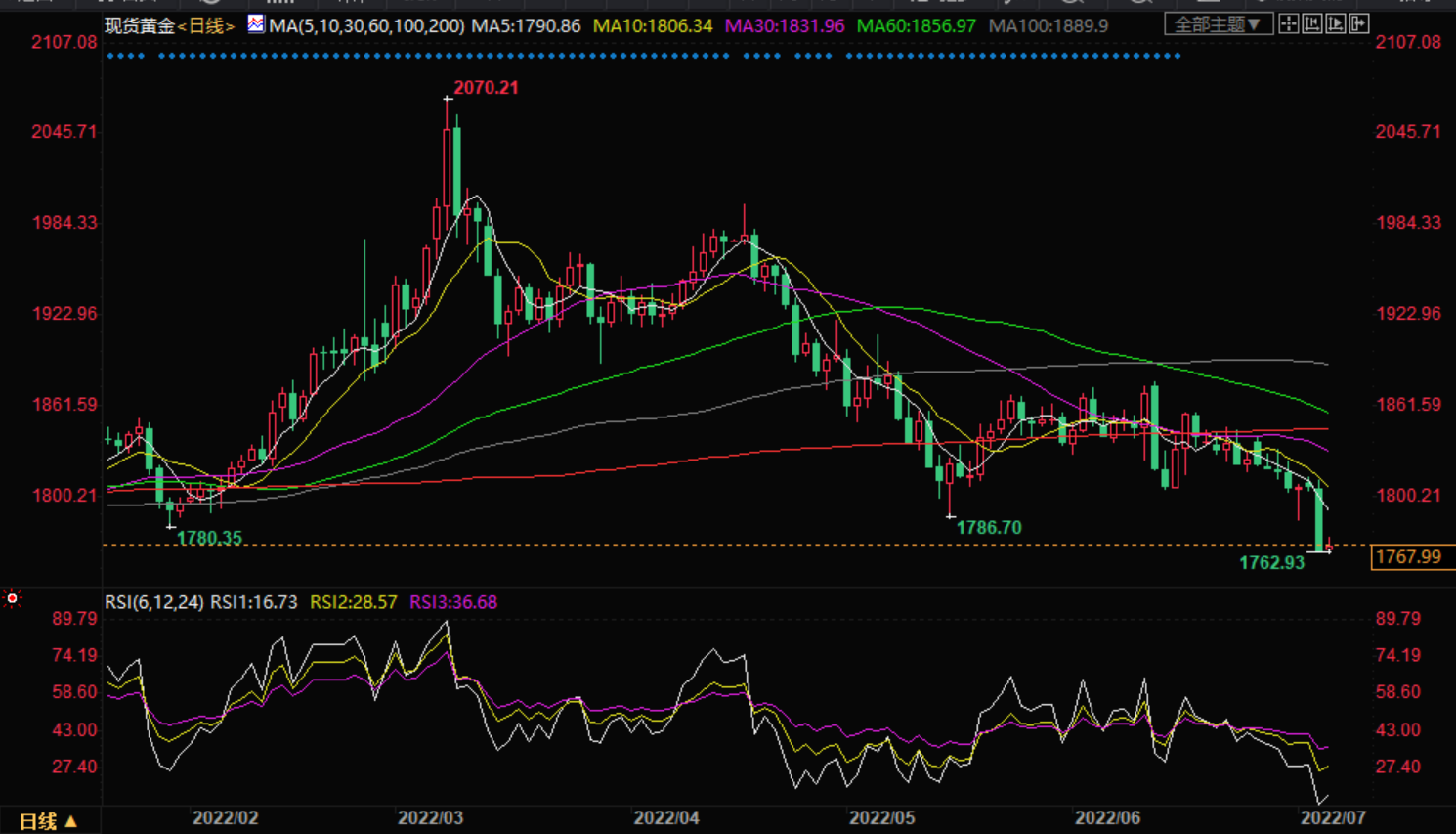1456x834 pixels.
Task: Click the 1762.93 low price marker
Action: tap(1271, 562)
